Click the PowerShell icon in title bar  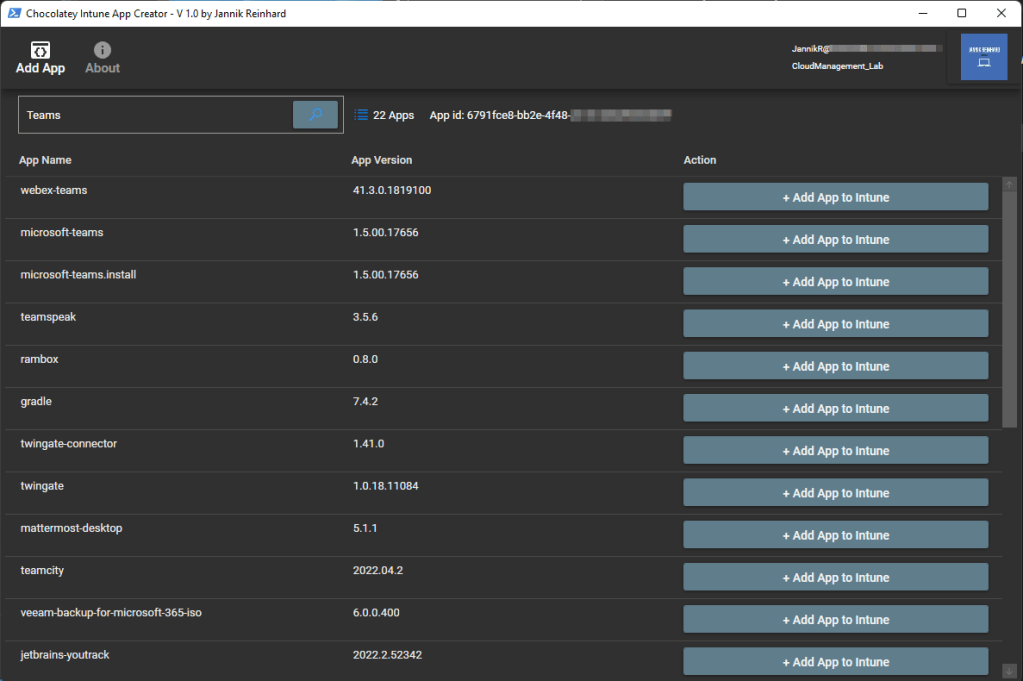(16, 13)
